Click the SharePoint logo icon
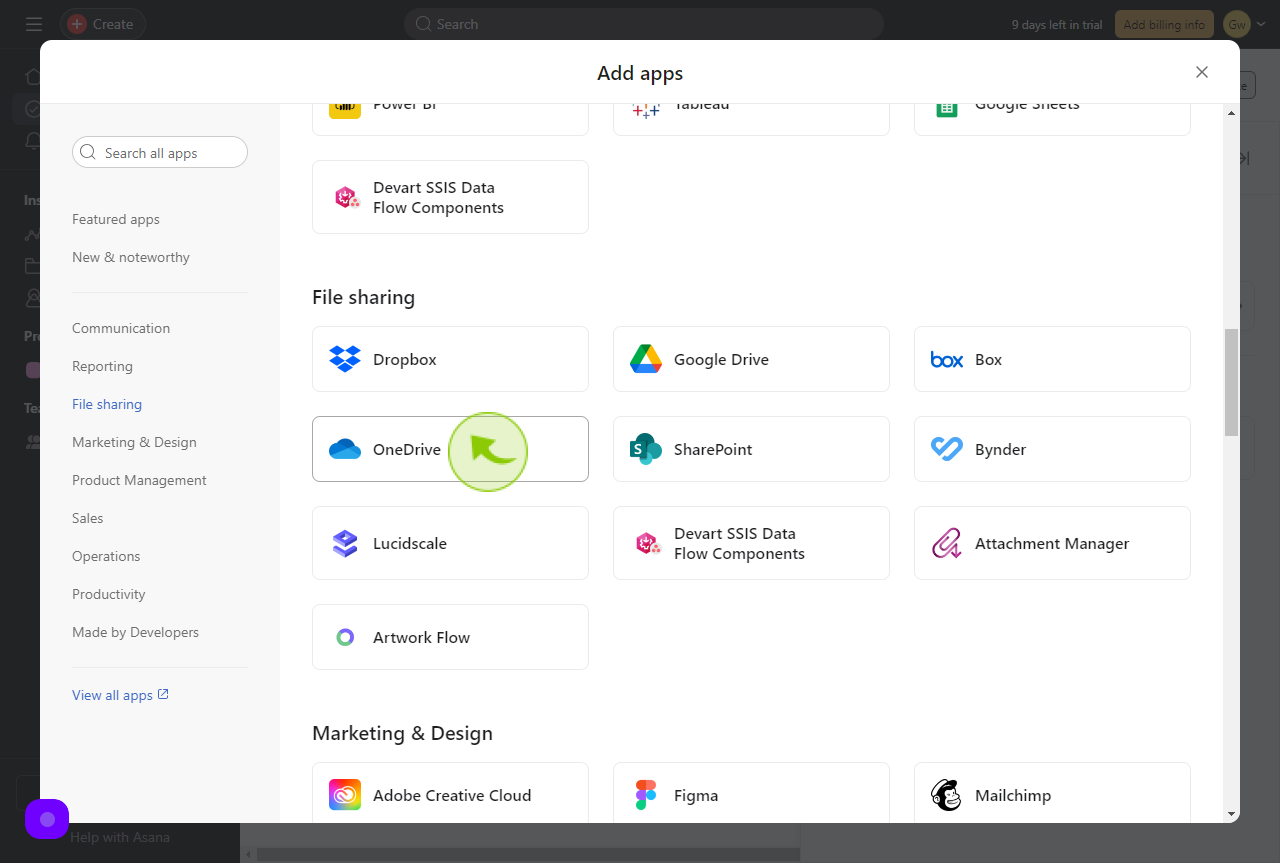Screen dimensions: 1280x863 pyautogui.click(x=646, y=449)
